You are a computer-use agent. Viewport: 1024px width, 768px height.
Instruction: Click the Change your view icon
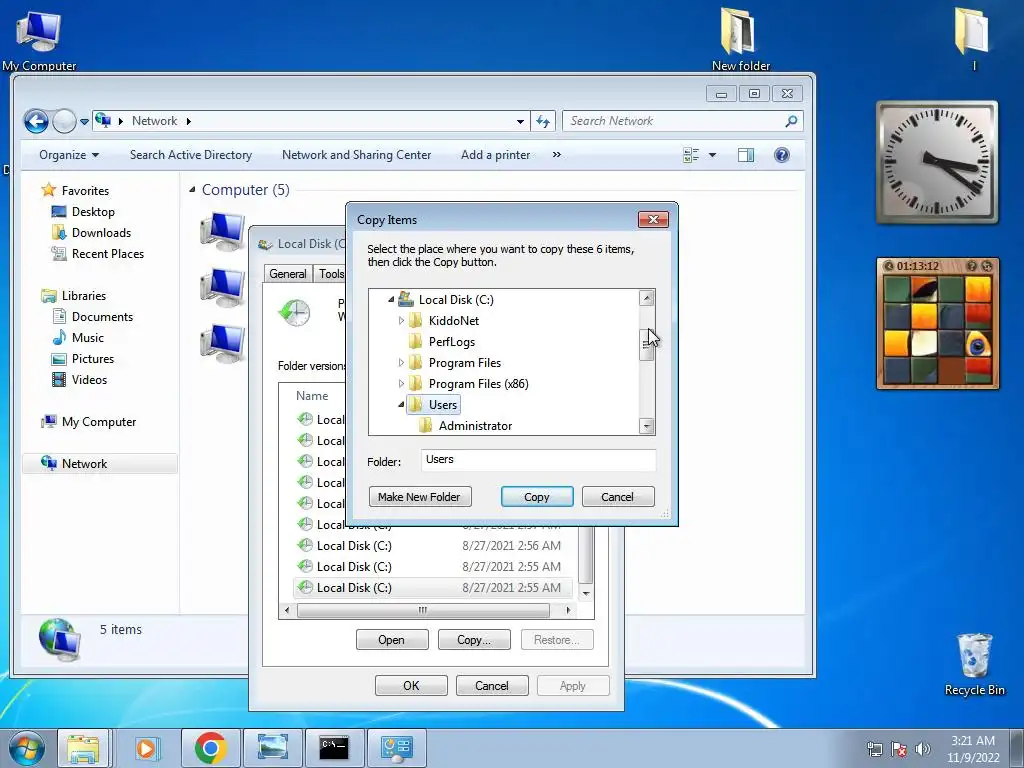pyautogui.click(x=690, y=155)
